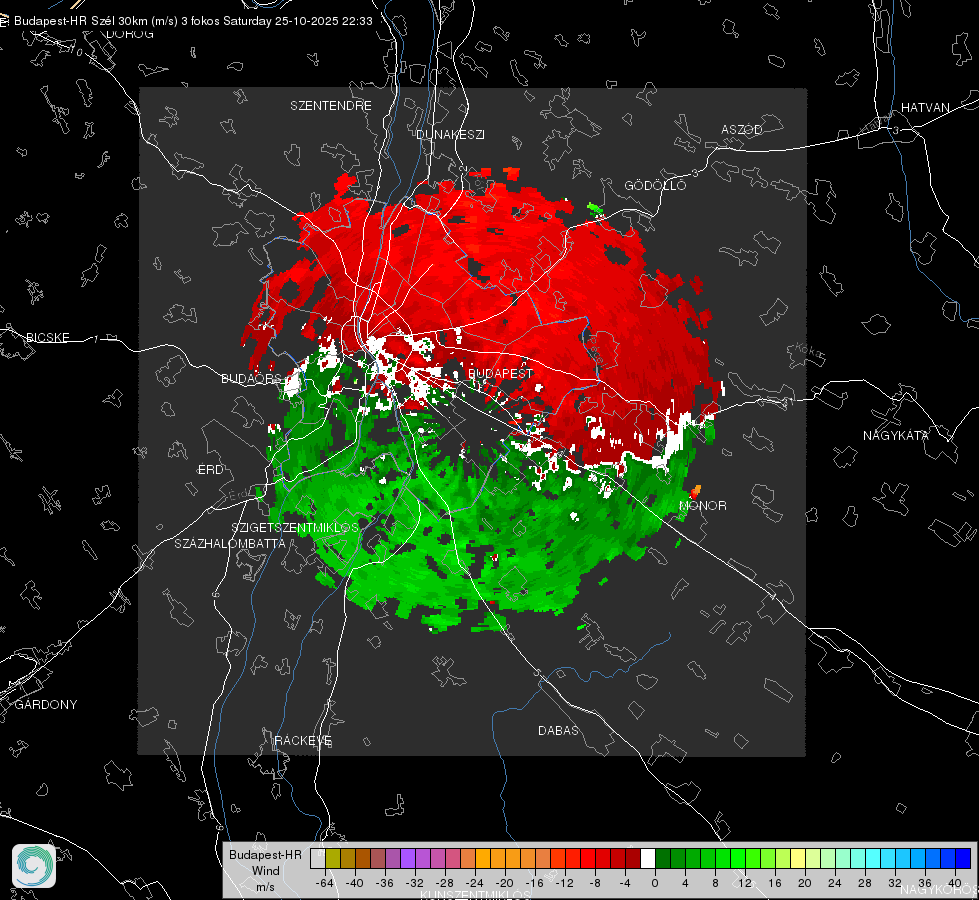Click the '-24' legend scale value
979x900 pixels.
coord(475,883)
